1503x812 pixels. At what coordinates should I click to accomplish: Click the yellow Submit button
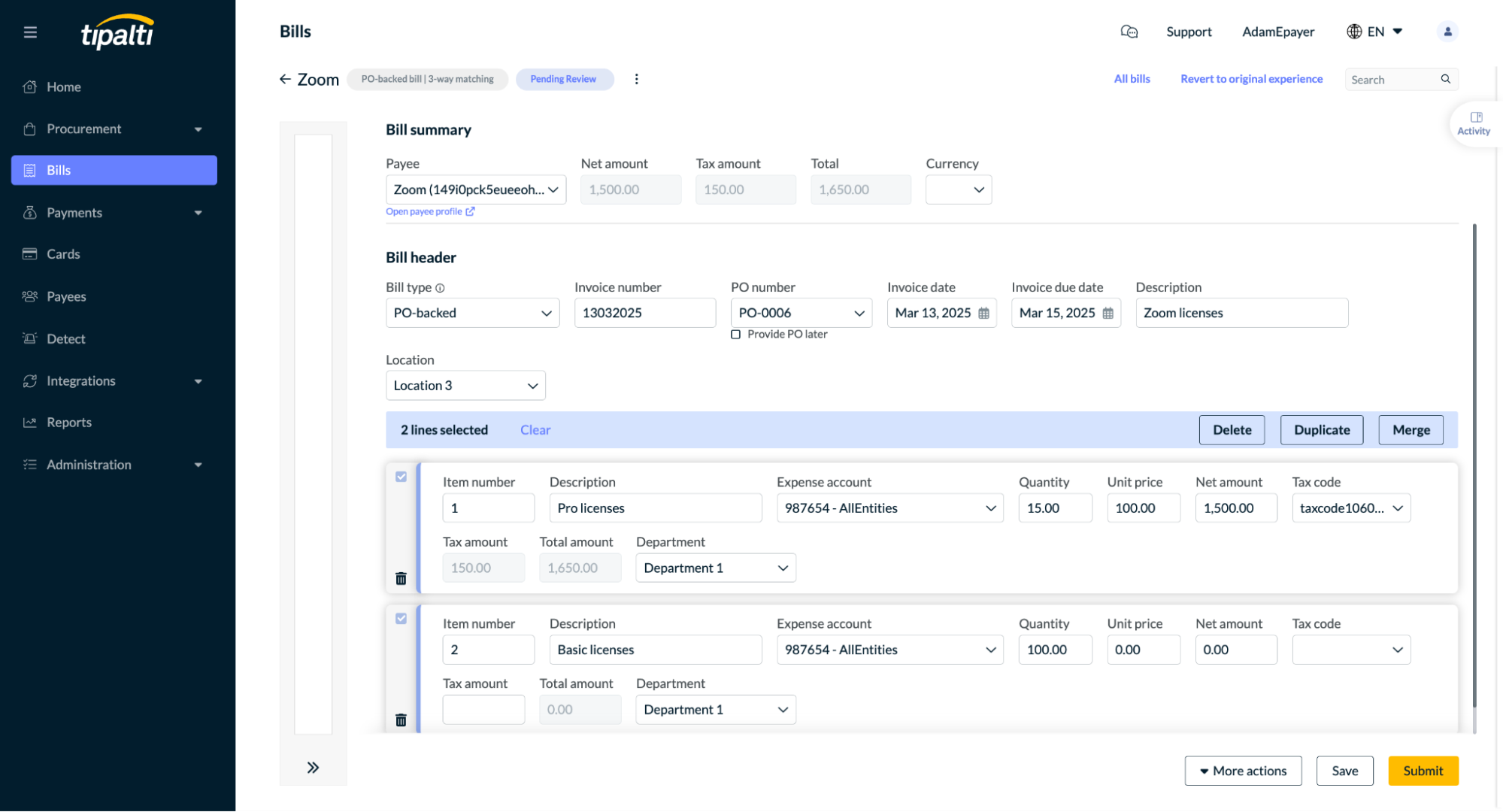point(1423,771)
